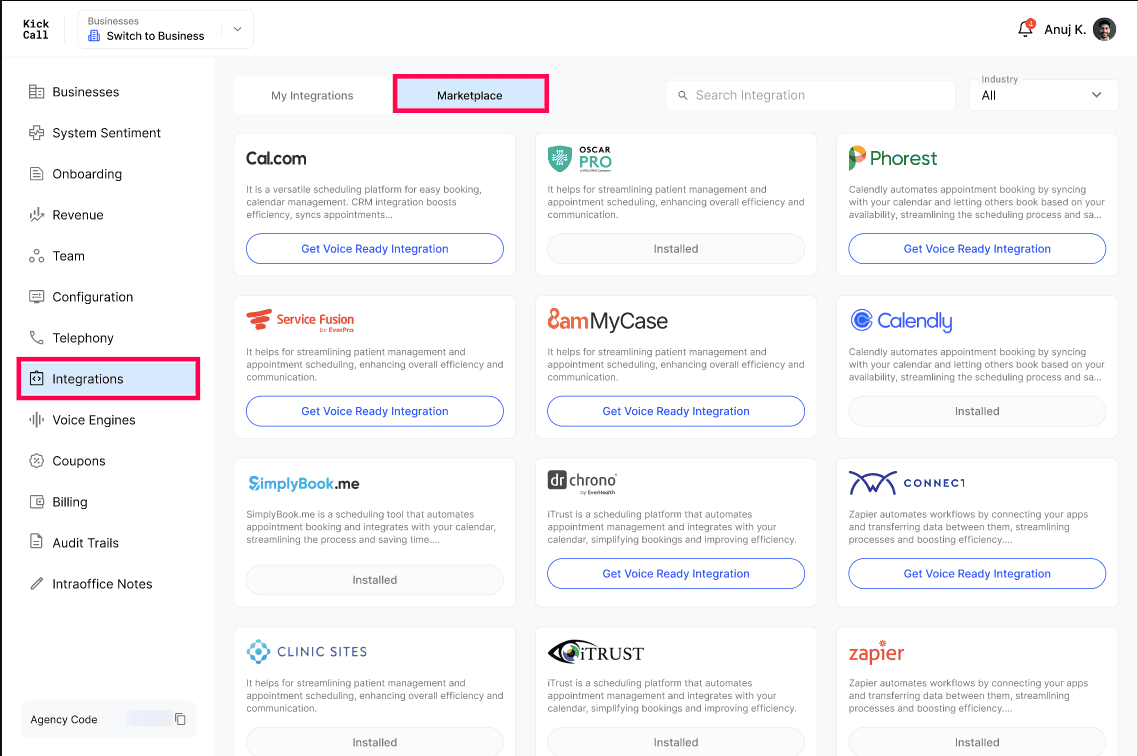Image resolution: width=1138 pixels, height=756 pixels.
Task: Click the Zapier logo
Action: (x=877, y=652)
